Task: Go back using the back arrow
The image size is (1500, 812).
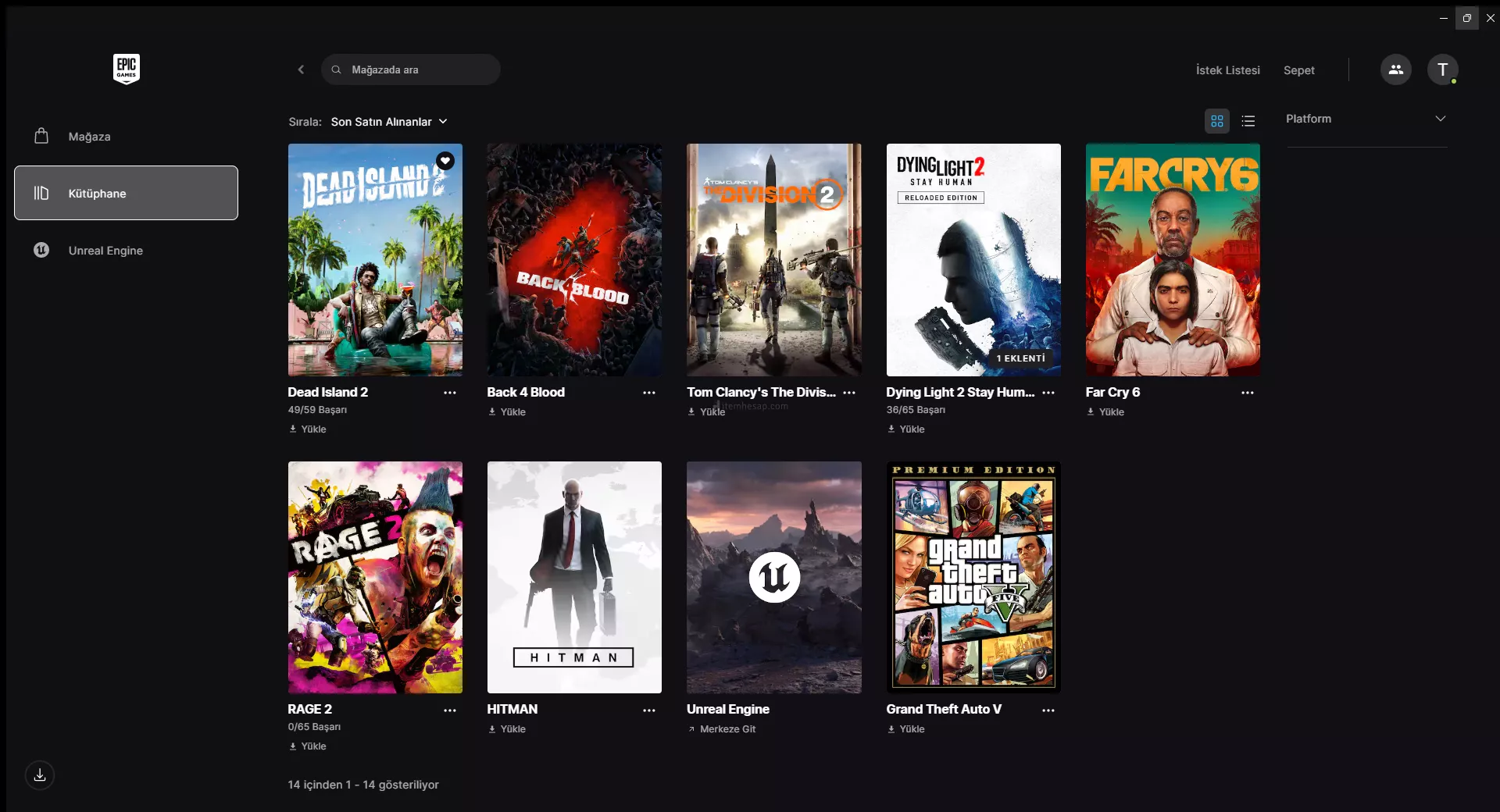Action: pyautogui.click(x=301, y=69)
